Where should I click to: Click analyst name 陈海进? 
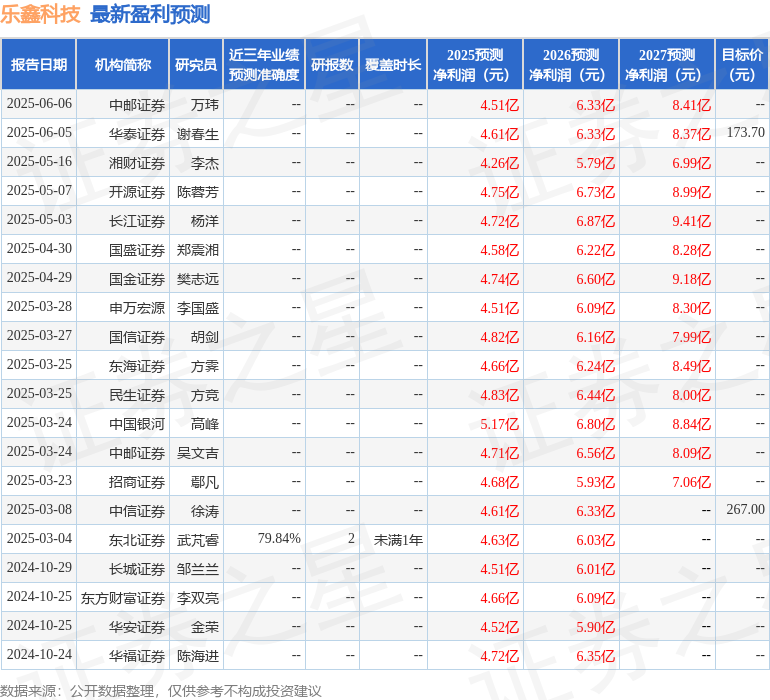[198, 656]
